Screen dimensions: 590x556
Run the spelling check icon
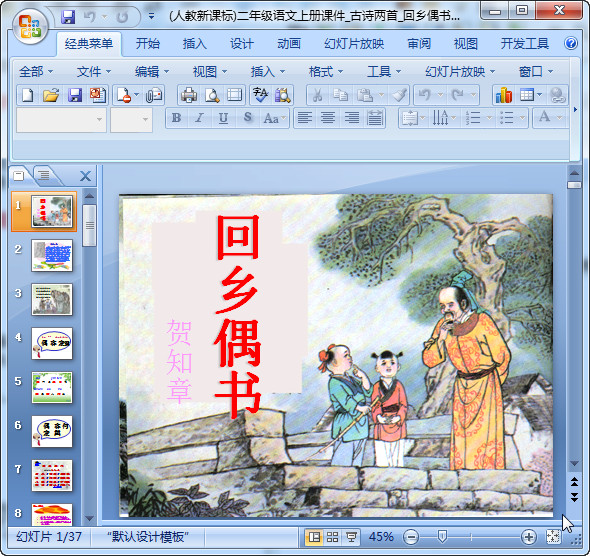pos(260,95)
